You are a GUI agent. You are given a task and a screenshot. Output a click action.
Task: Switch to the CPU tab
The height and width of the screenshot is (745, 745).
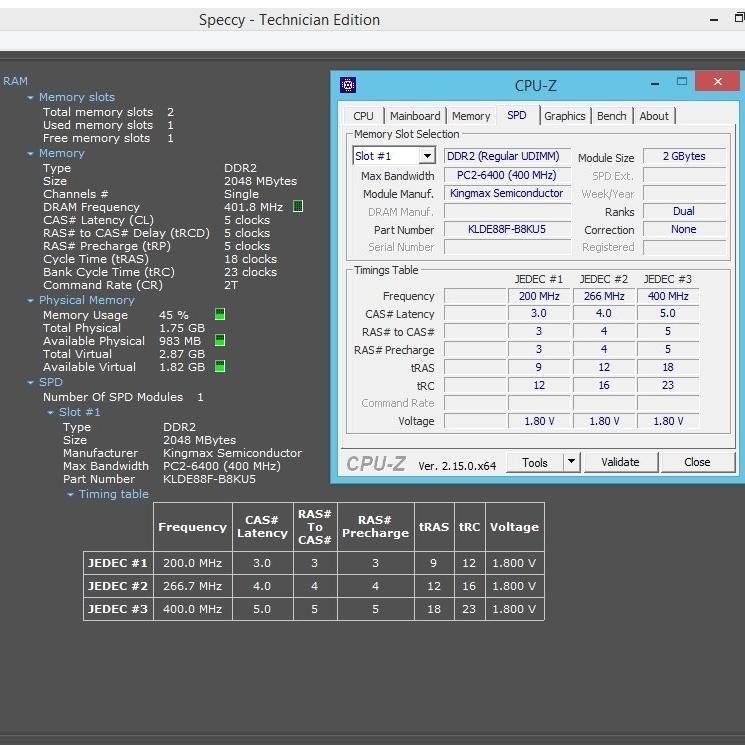tap(363, 116)
